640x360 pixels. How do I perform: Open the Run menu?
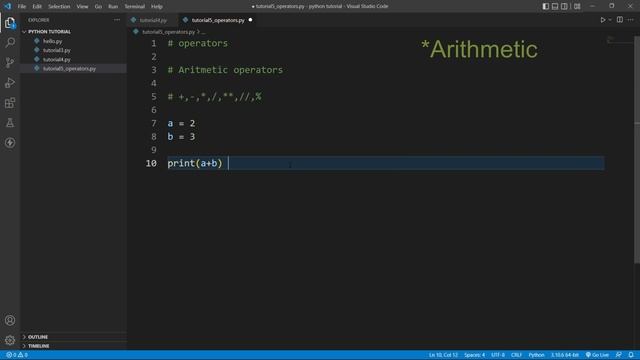pos(113,7)
